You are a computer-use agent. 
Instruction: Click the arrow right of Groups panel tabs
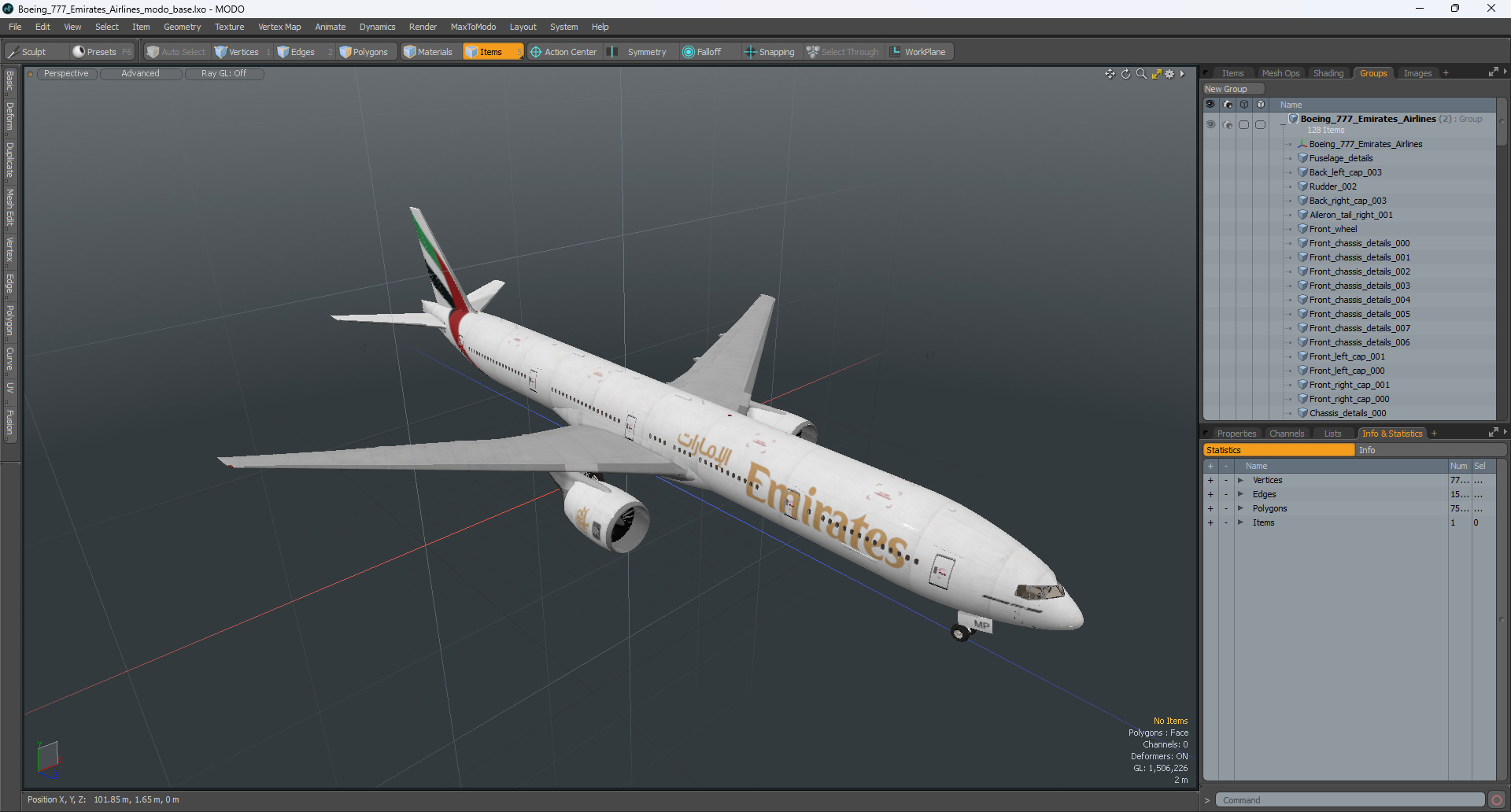[x=1505, y=72]
